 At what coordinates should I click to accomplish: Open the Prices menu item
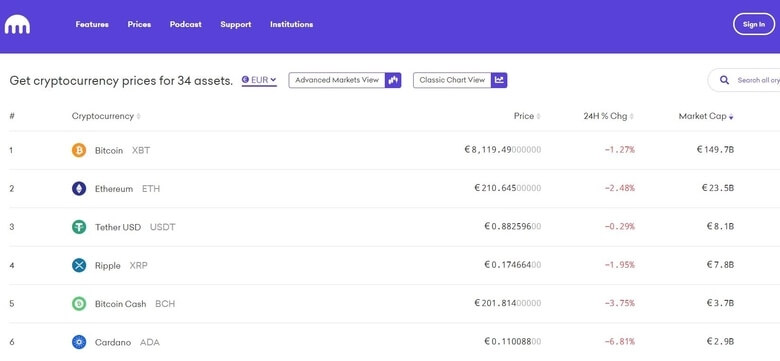[x=139, y=24]
